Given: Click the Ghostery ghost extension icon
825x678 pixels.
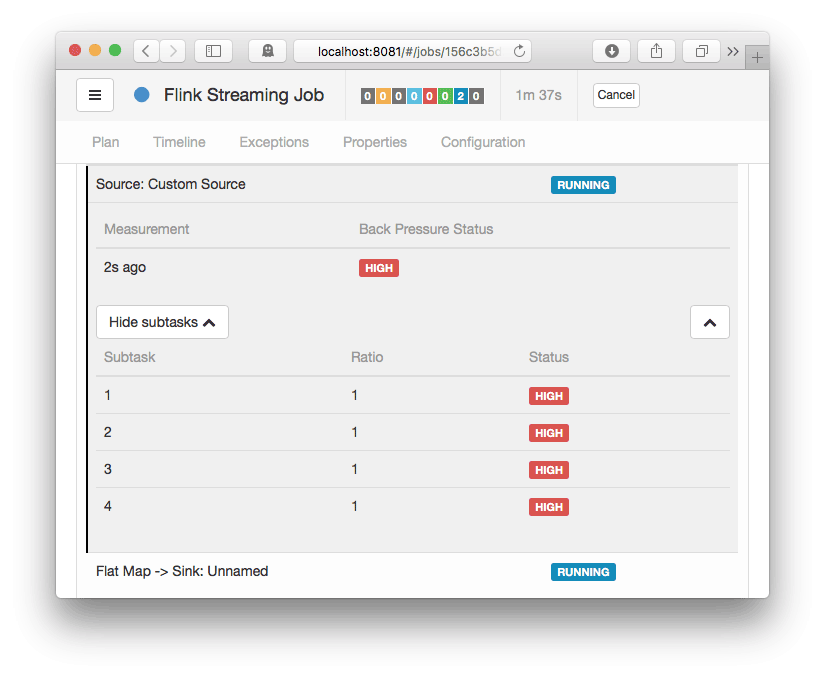Looking at the screenshot, I should (x=268, y=51).
